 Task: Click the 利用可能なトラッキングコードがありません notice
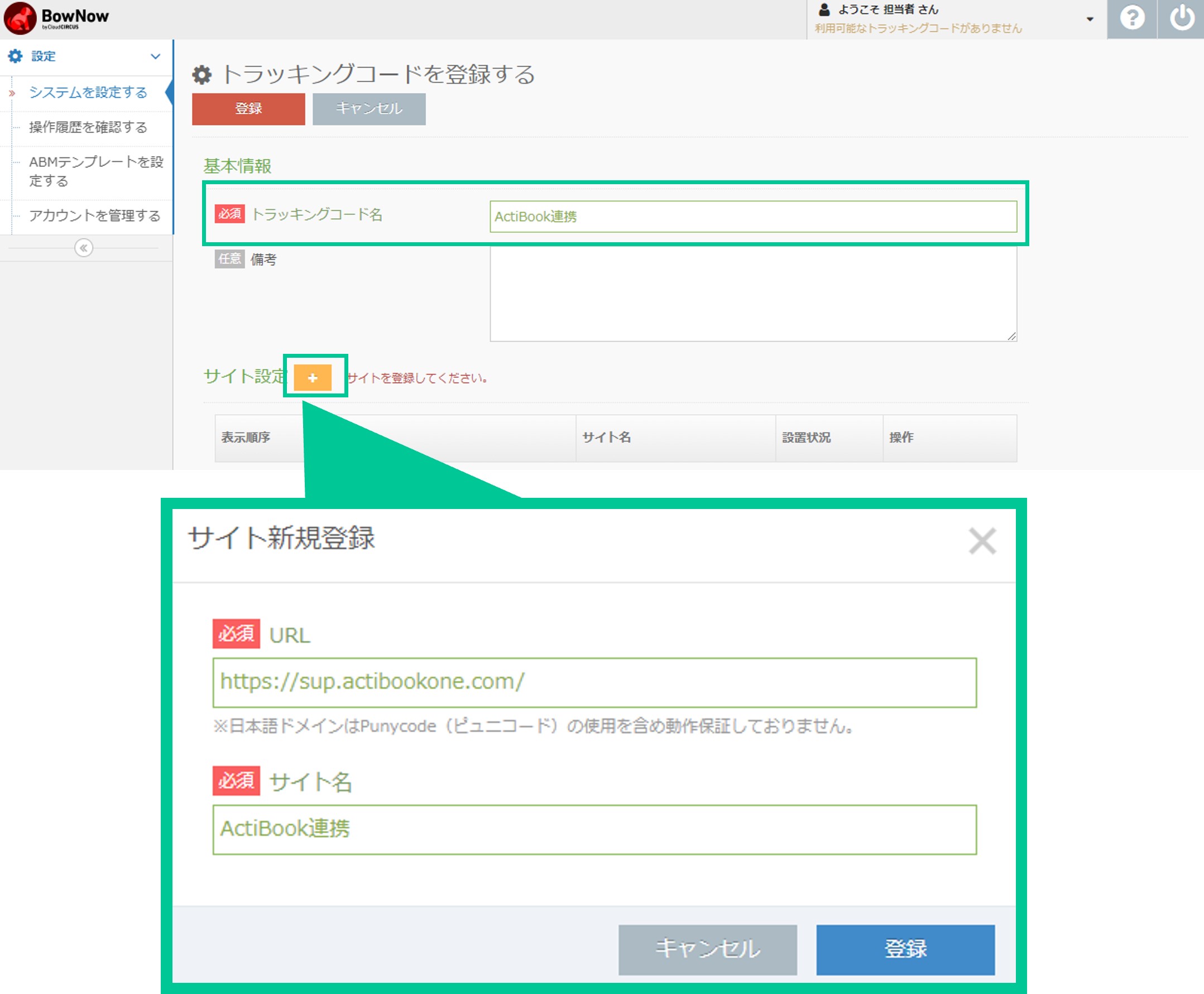click(x=918, y=28)
